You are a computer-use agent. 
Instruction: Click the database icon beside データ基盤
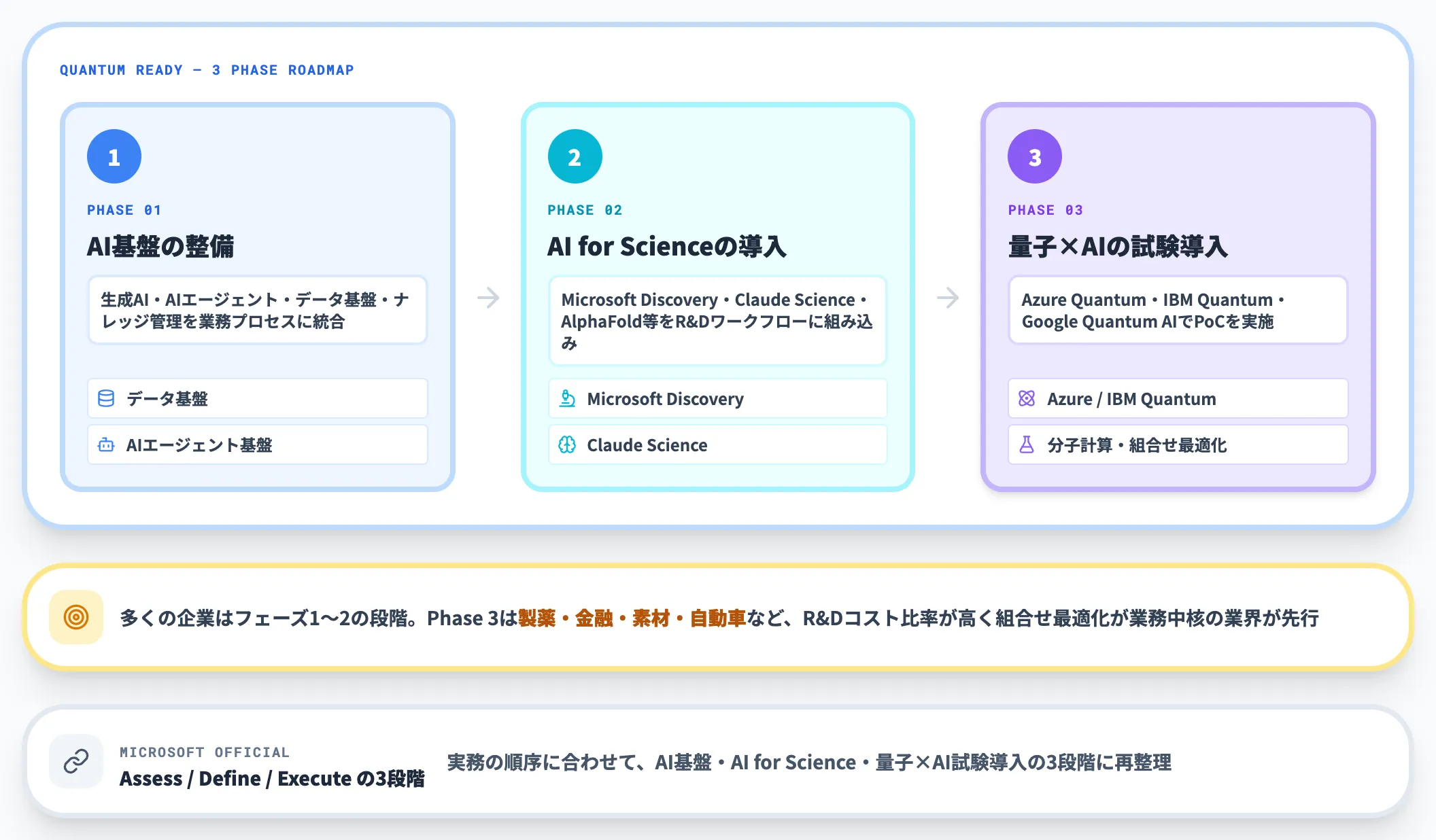click(x=106, y=398)
